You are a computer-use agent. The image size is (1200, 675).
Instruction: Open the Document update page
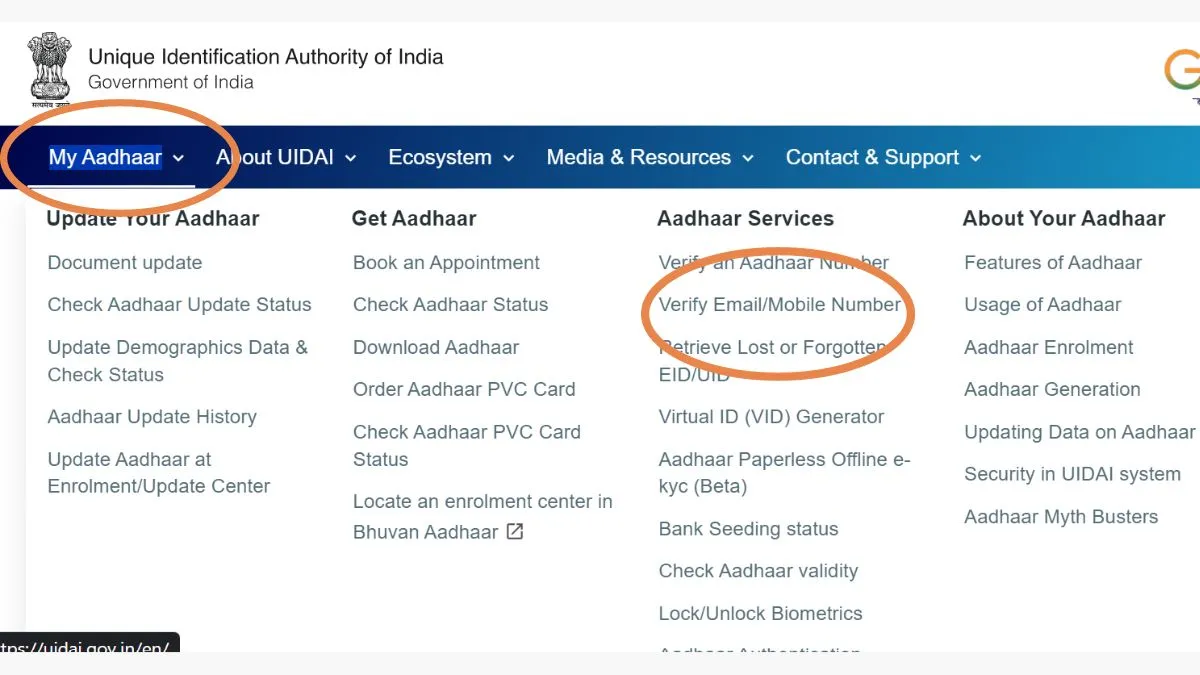tap(124, 262)
